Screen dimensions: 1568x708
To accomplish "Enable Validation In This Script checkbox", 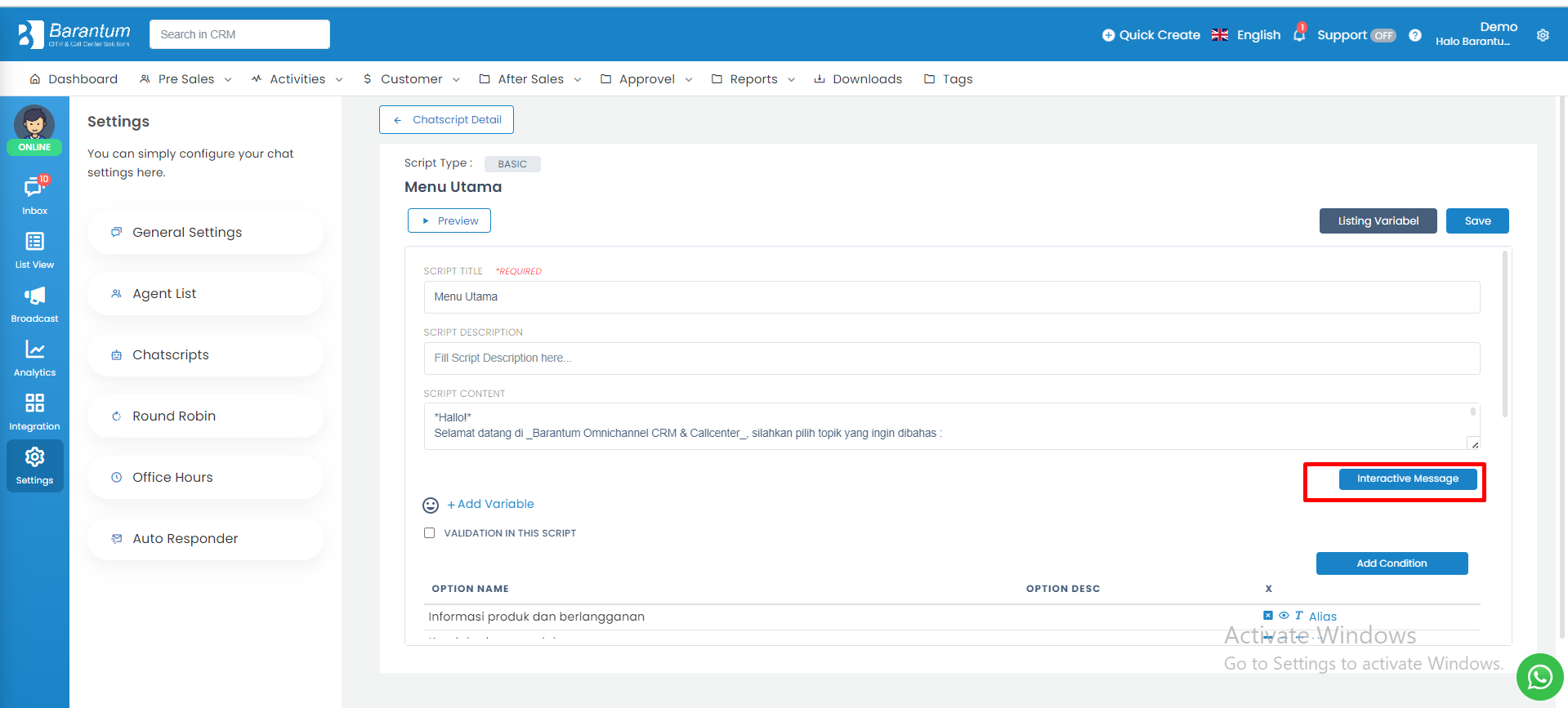I will click(429, 533).
